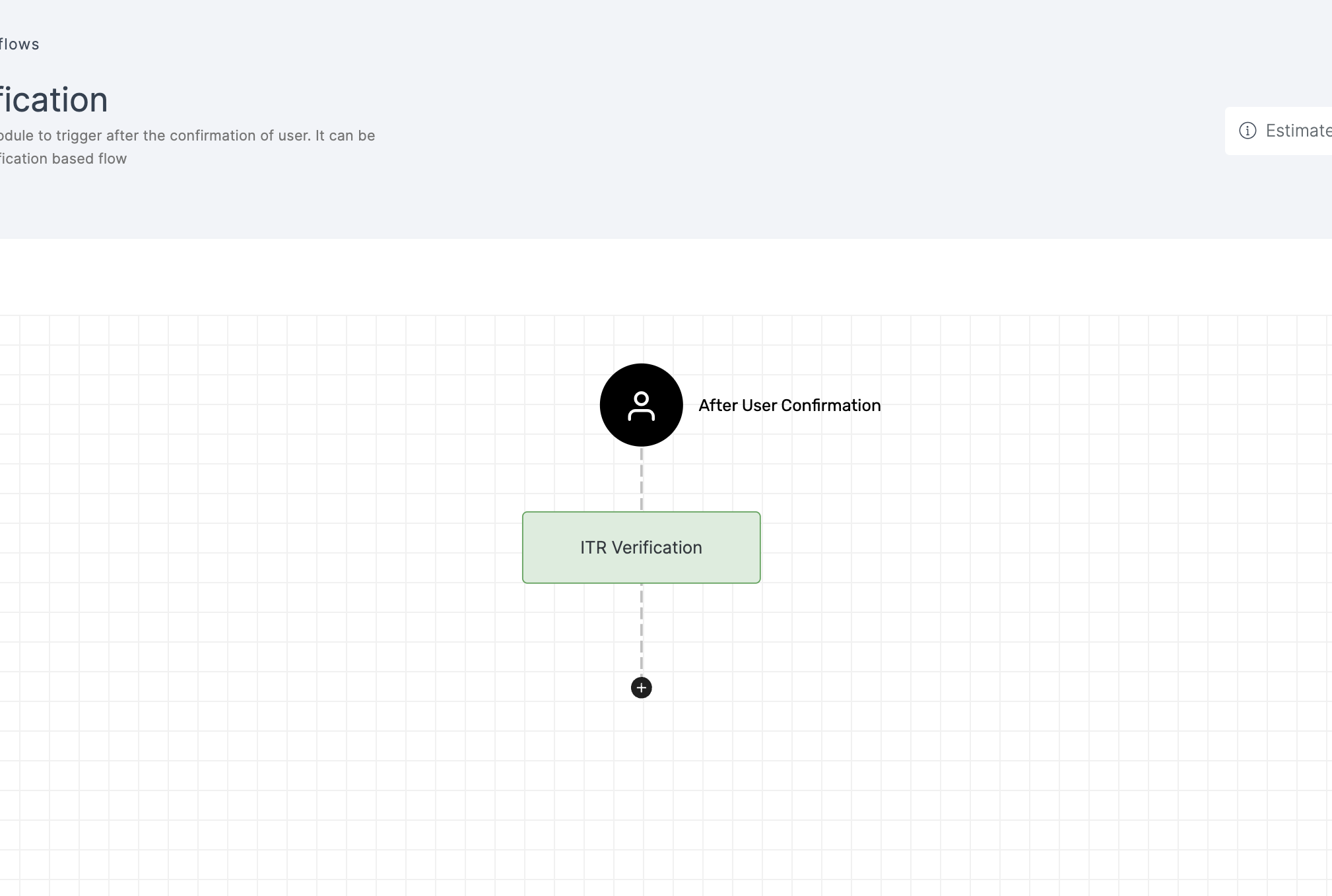Click the After User Confirmation label

click(789, 405)
